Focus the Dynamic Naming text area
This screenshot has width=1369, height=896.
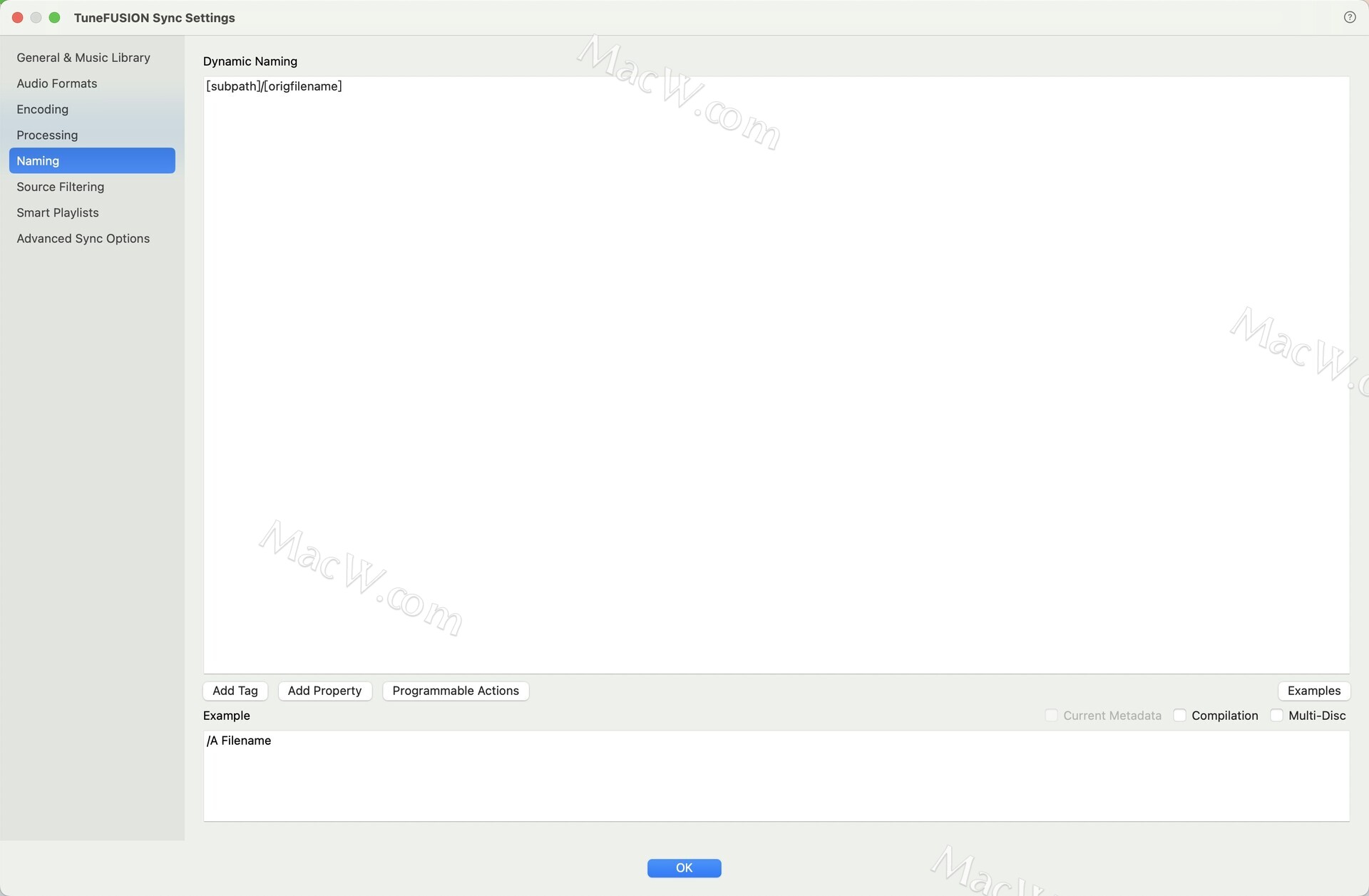776,375
